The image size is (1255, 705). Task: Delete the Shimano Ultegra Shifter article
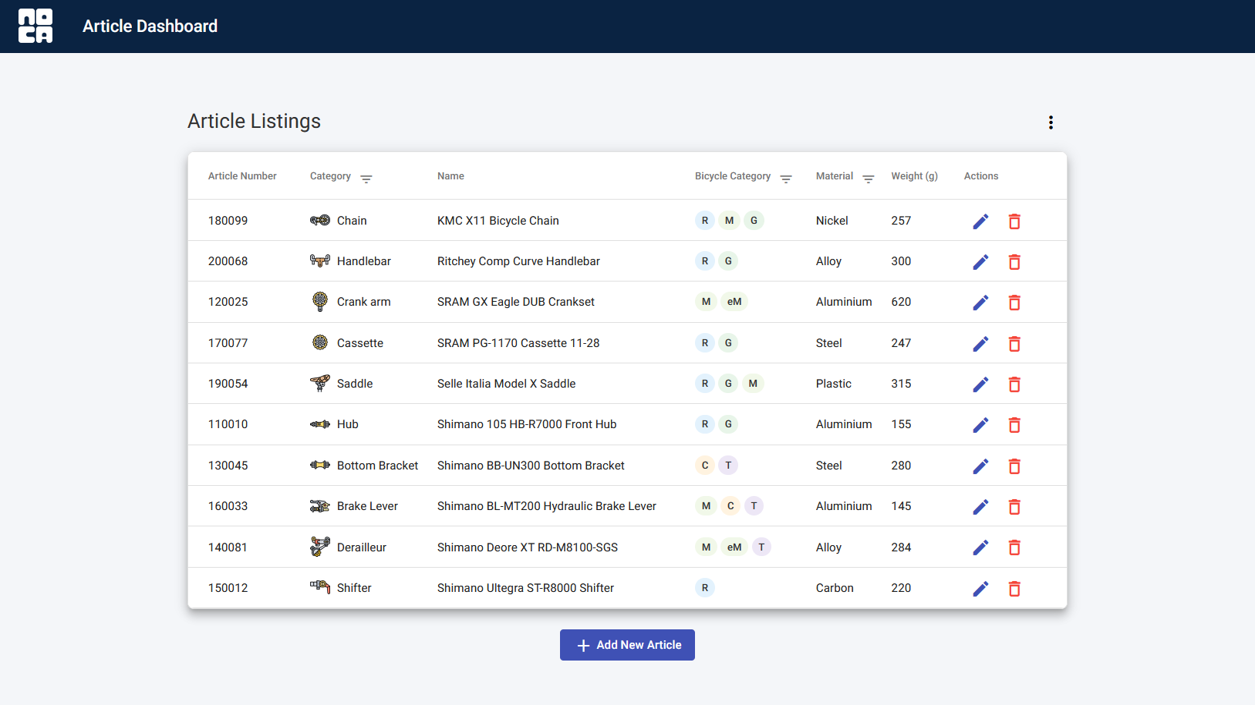1014,589
